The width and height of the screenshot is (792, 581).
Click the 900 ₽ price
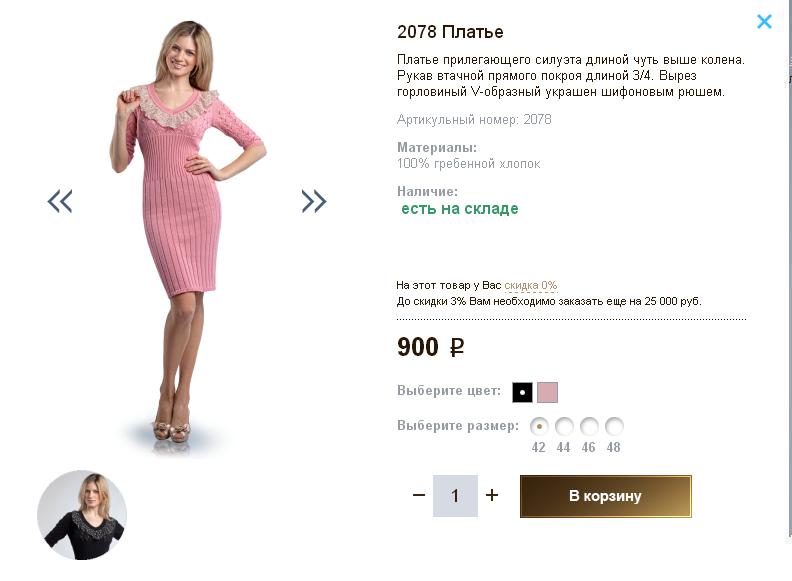pos(430,347)
